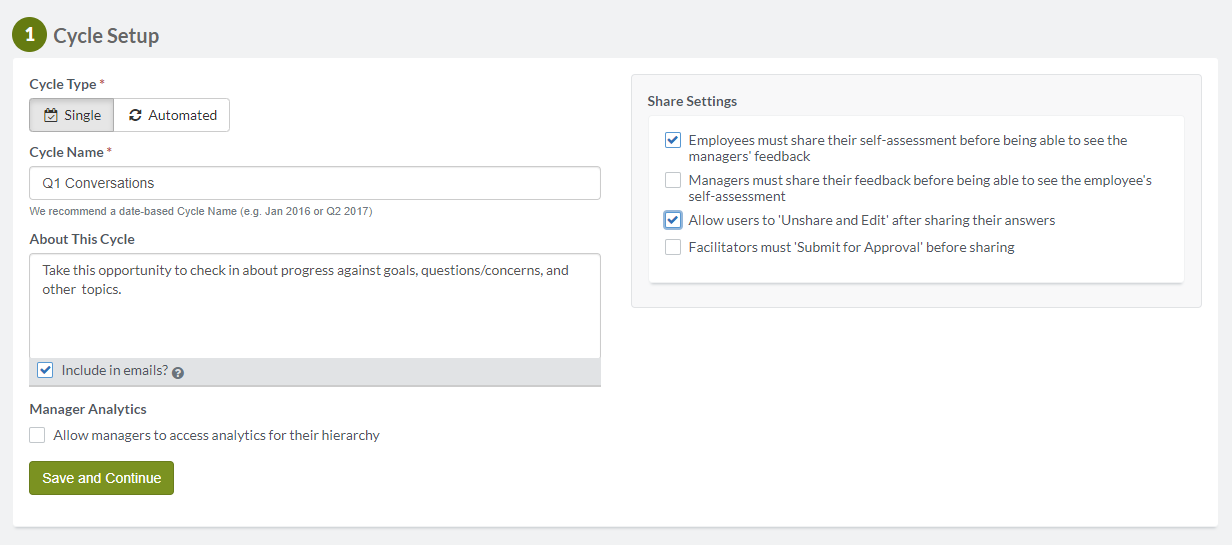Click the calendar icon on Single button
The height and width of the screenshot is (545, 1232).
[x=51, y=115]
